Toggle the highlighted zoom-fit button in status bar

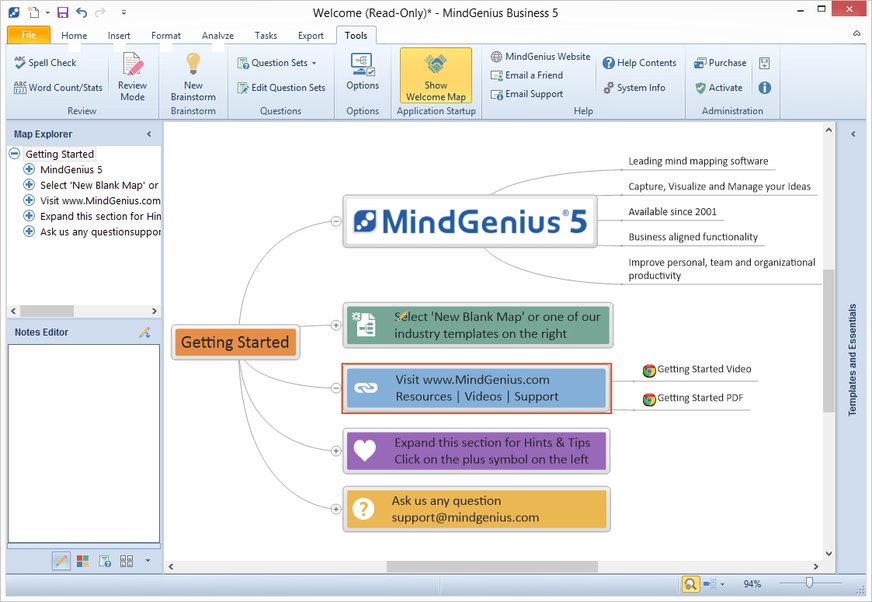pos(690,584)
